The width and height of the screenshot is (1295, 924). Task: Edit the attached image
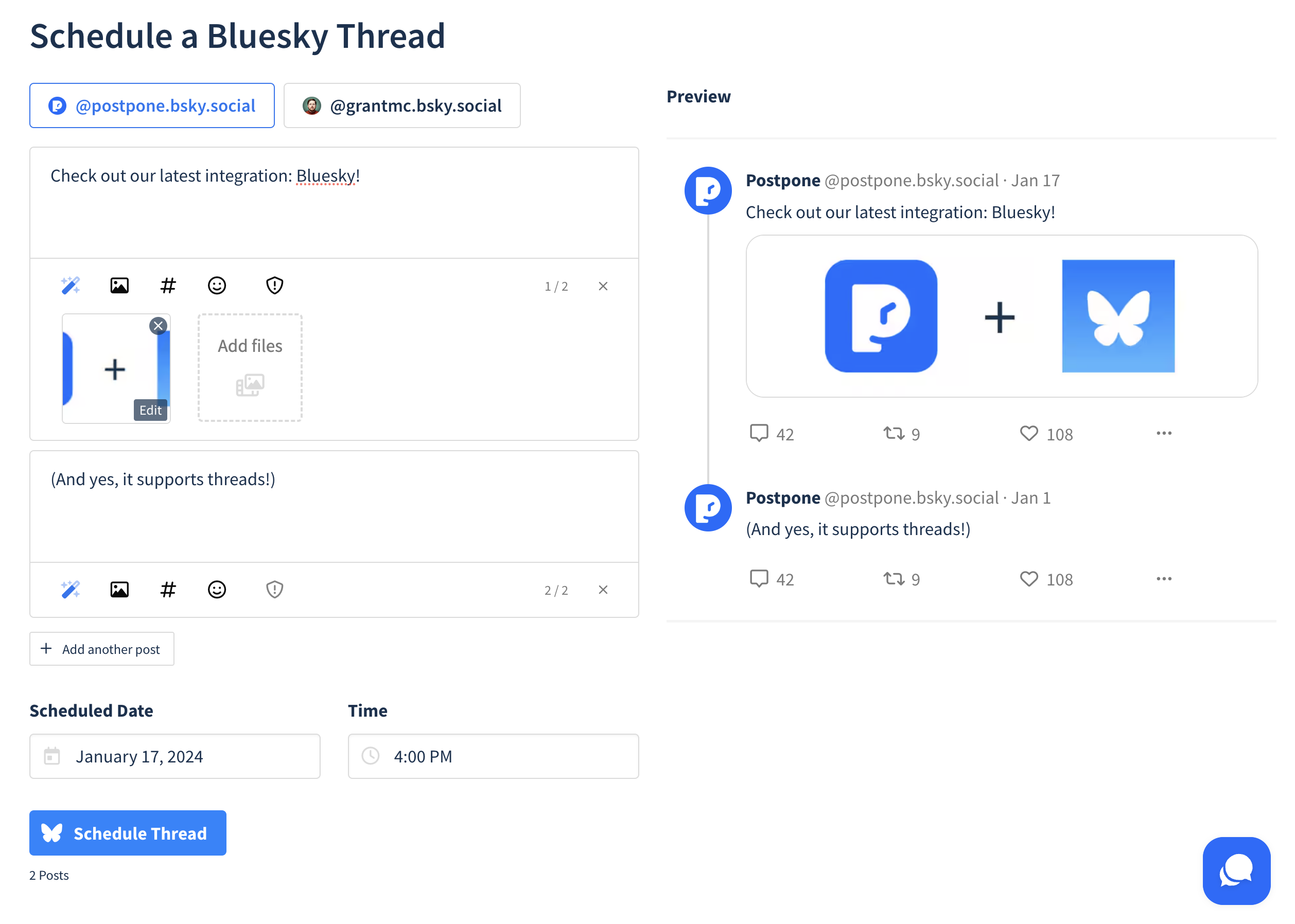pos(150,410)
